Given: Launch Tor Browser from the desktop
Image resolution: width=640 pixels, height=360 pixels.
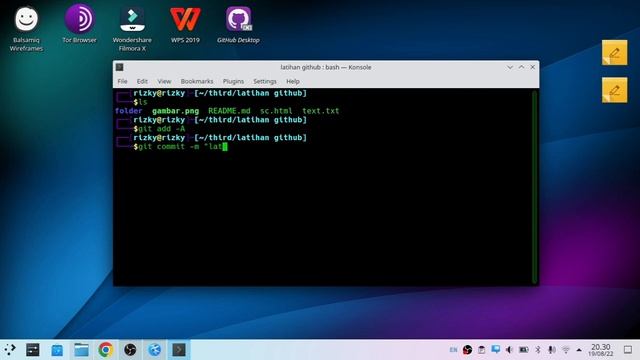Looking at the screenshot, I should [79, 24].
